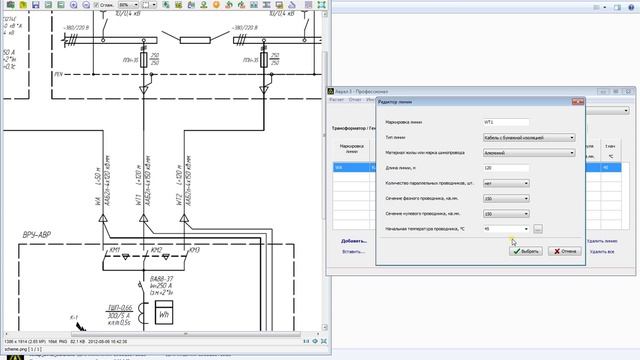Click the fifth green toolbar icon before zoom in
This screenshot has height=360, width=640.
coord(61,4)
